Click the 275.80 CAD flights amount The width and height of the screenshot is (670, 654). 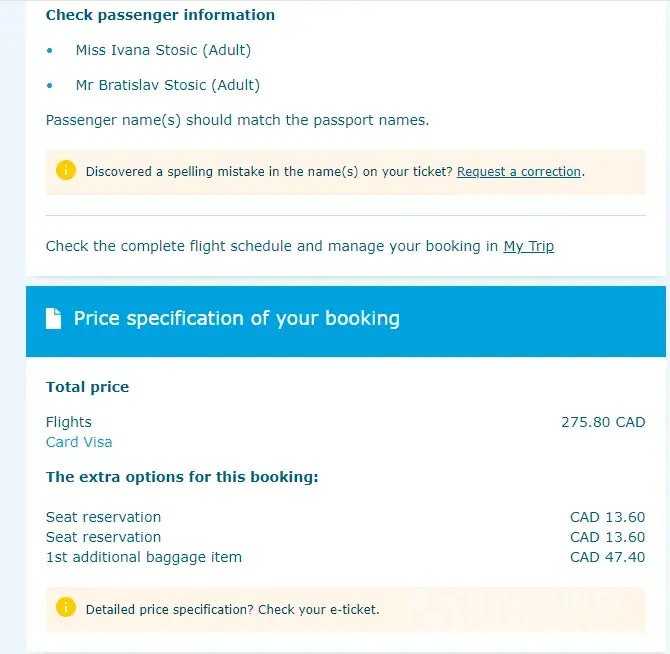(603, 422)
